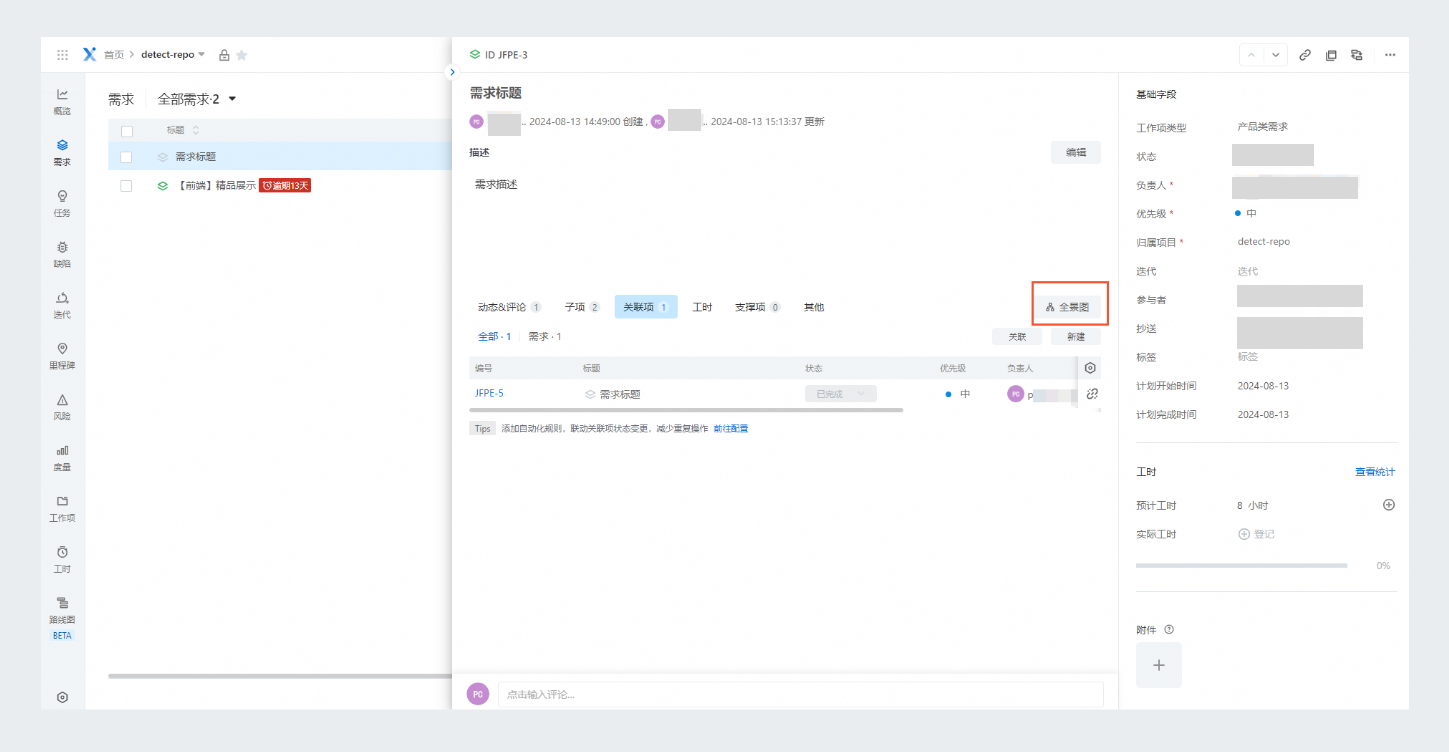Add estimated hours plus icon
Screen dimensions: 1449x752
1388,505
